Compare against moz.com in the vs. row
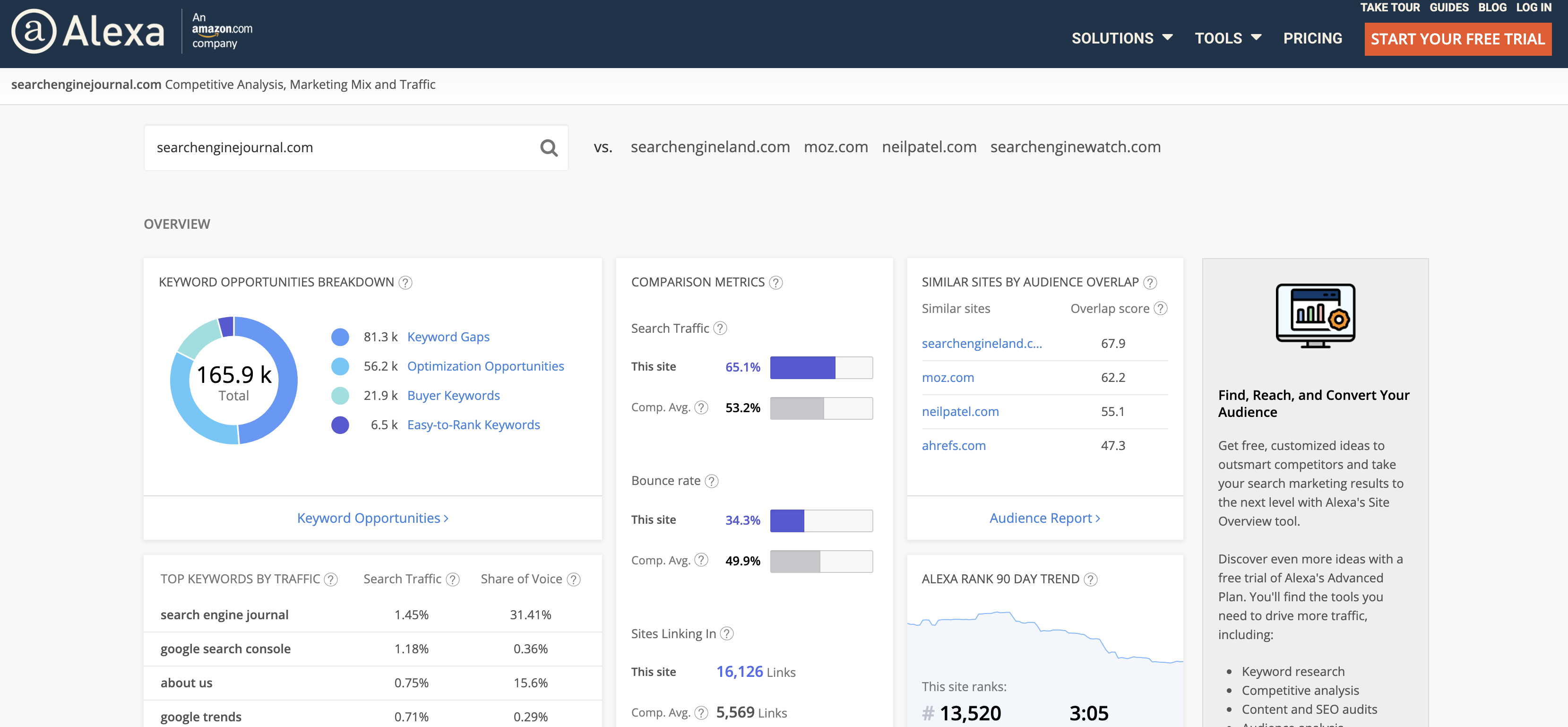This screenshot has height=727, width=1568. tap(836, 147)
